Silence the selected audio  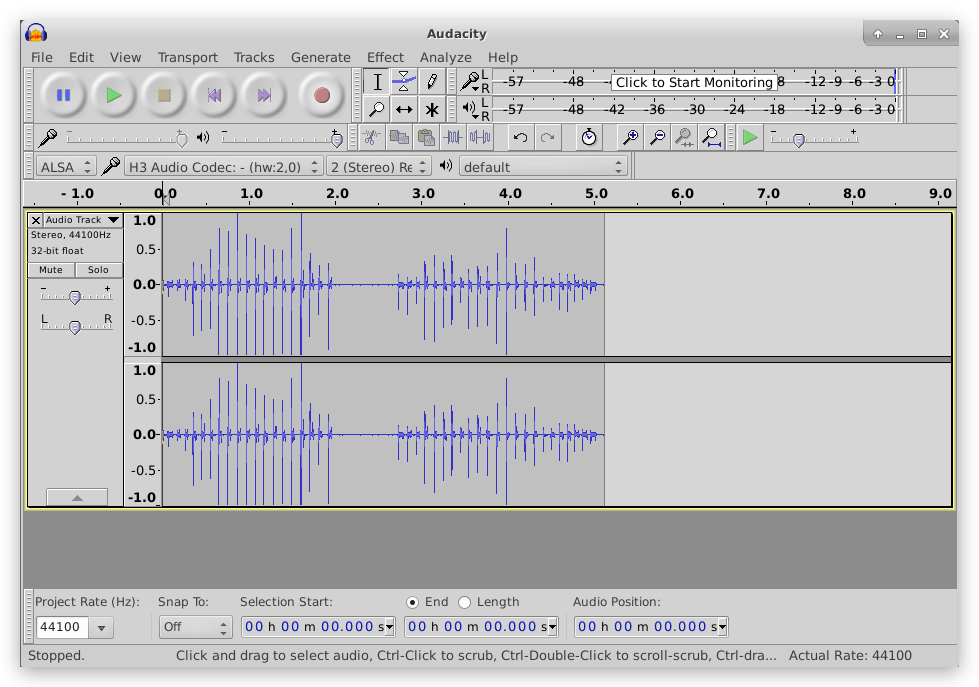(x=480, y=137)
